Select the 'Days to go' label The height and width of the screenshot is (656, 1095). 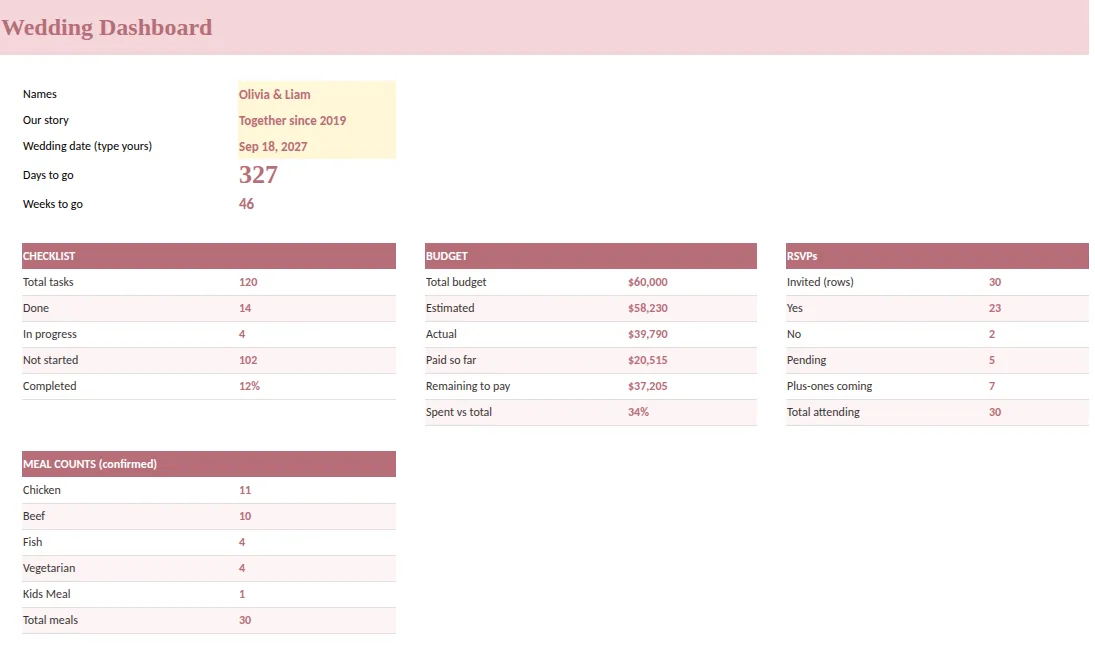point(48,175)
